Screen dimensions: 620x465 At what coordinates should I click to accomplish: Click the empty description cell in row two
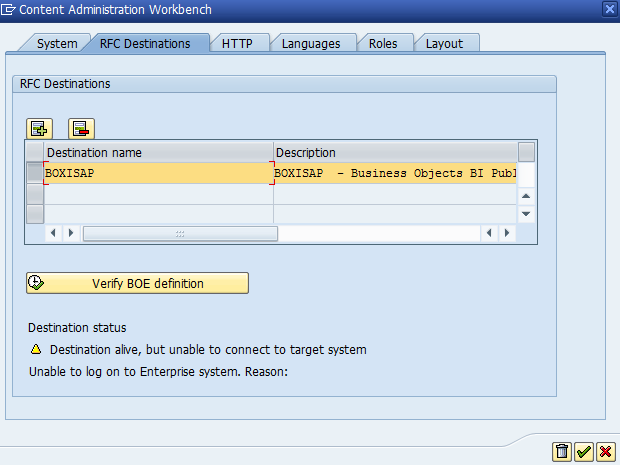pos(395,194)
